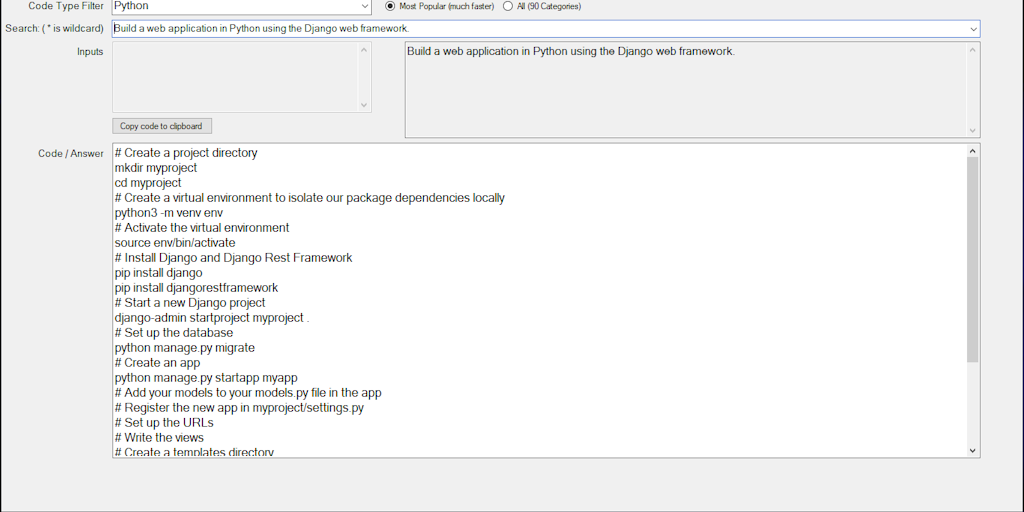The height and width of the screenshot is (512, 1024).
Task: Click the line '# Start a new Django project'
Action: (190, 303)
